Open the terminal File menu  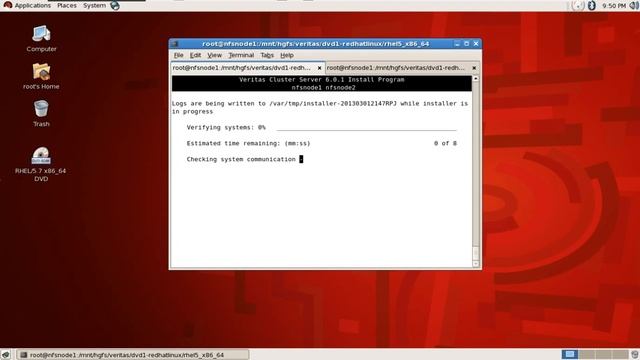[179, 55]
